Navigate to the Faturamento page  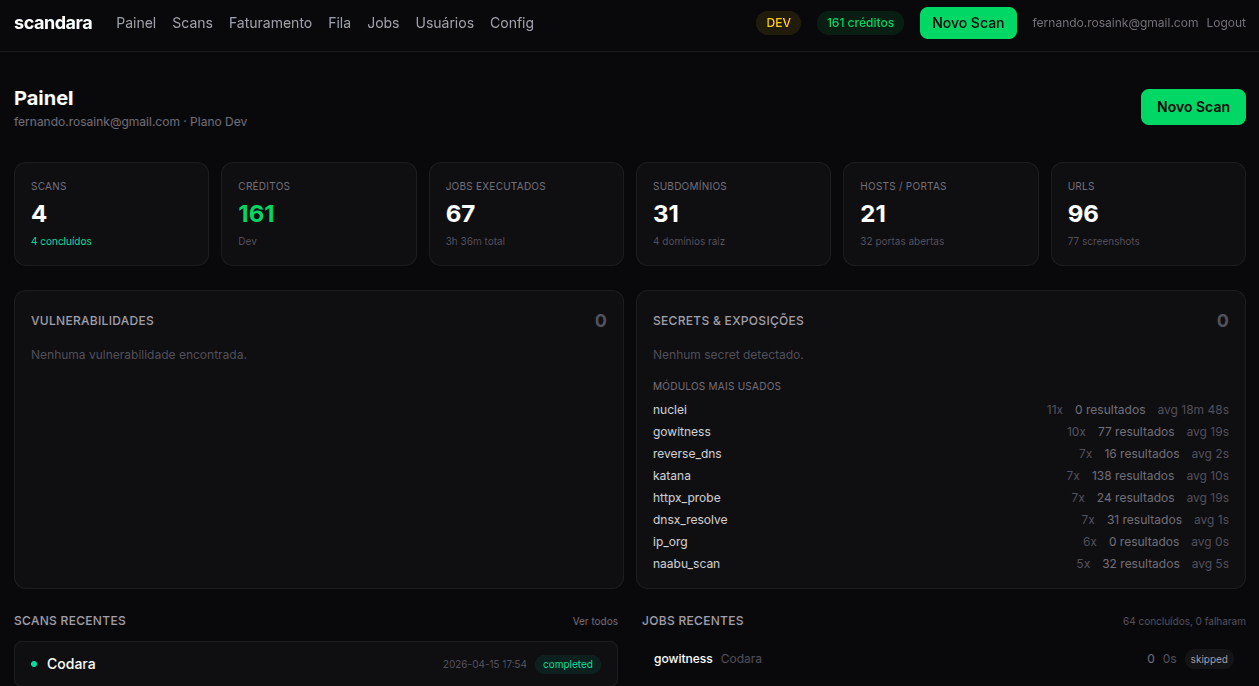tap(270, 22)
